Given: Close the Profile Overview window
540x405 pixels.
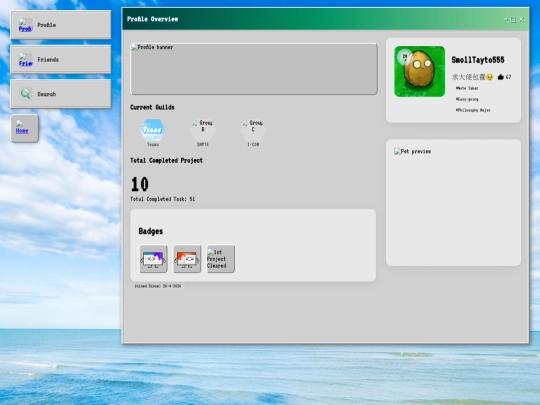Looking at the screenshot, I should pyautogui.click(x=522, y=20).
